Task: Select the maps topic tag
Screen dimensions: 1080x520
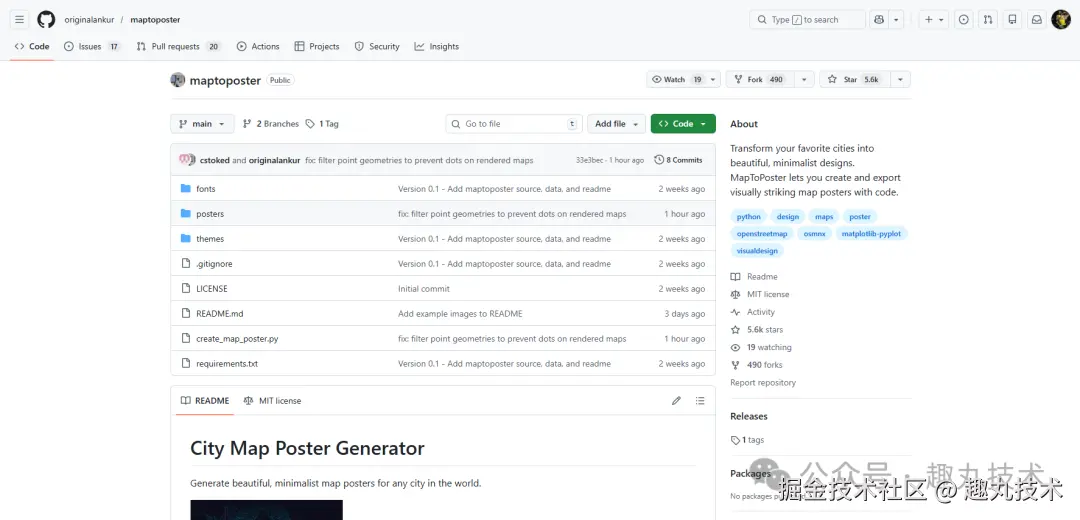Action: coord(824,216)
